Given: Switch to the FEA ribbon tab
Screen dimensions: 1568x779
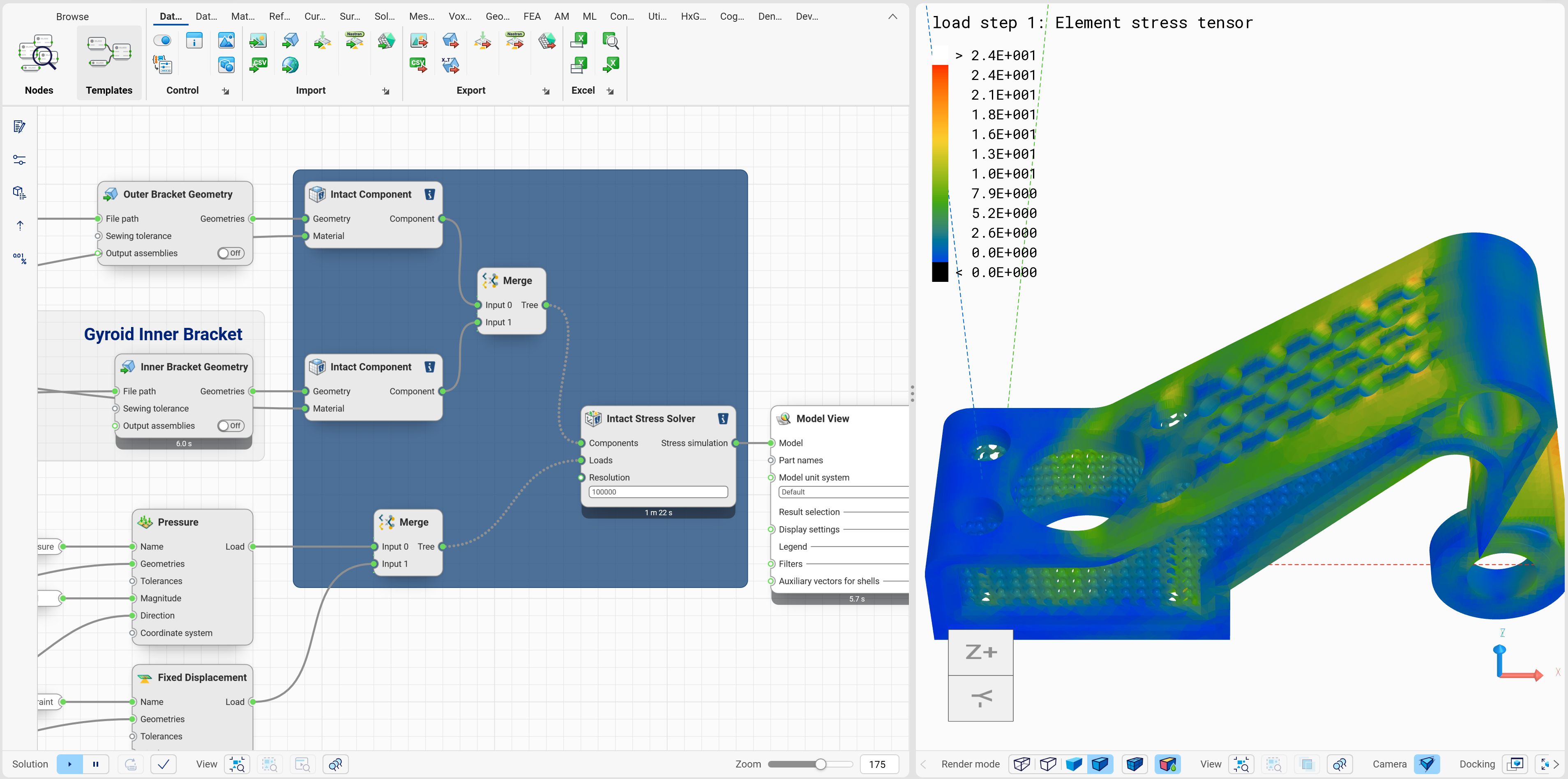Looking at the screenshot, I should [532, 16].
